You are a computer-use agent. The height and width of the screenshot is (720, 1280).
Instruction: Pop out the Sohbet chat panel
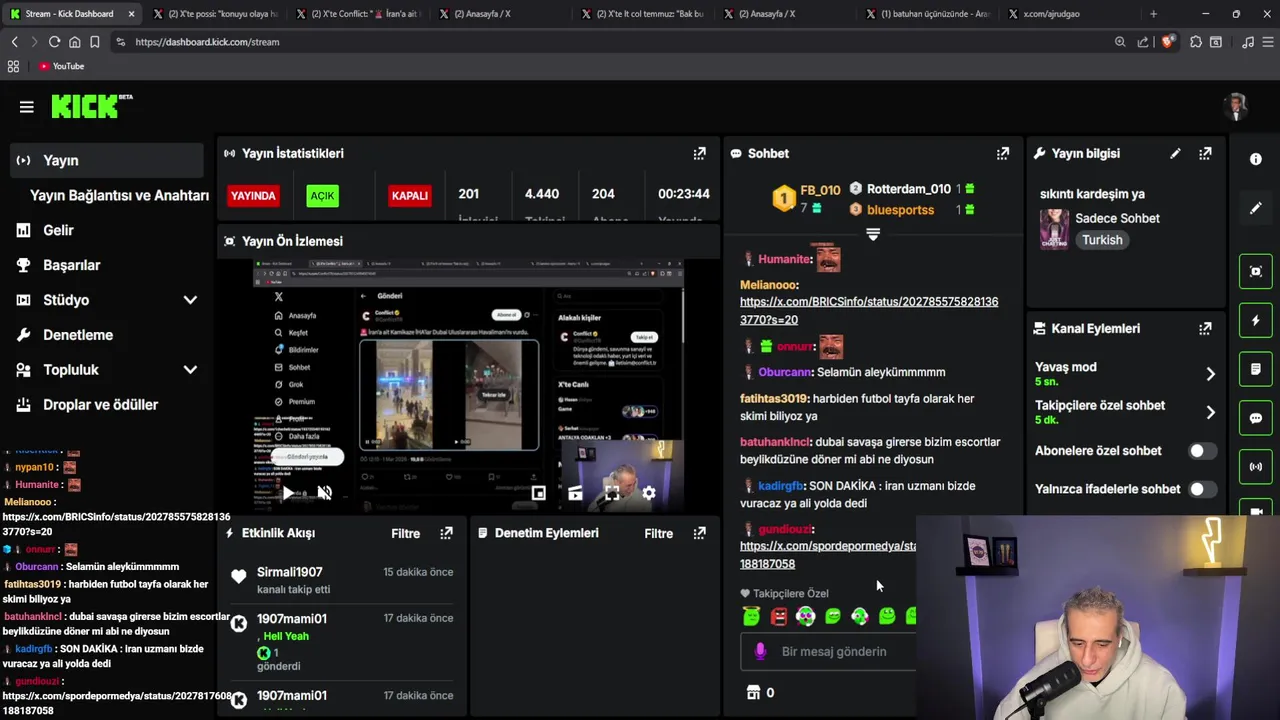tap(1003, 153)
